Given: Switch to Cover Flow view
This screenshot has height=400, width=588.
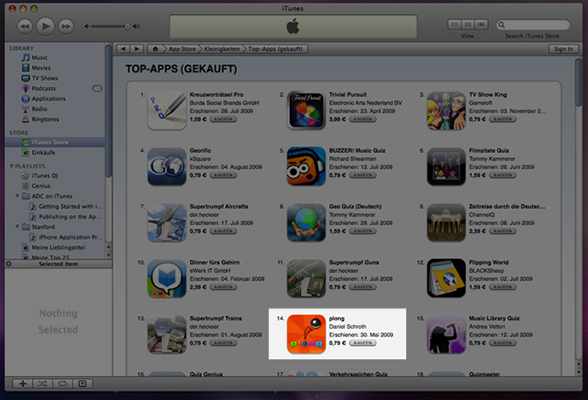Looking at the screenshot, I should [x=481, y=25].
